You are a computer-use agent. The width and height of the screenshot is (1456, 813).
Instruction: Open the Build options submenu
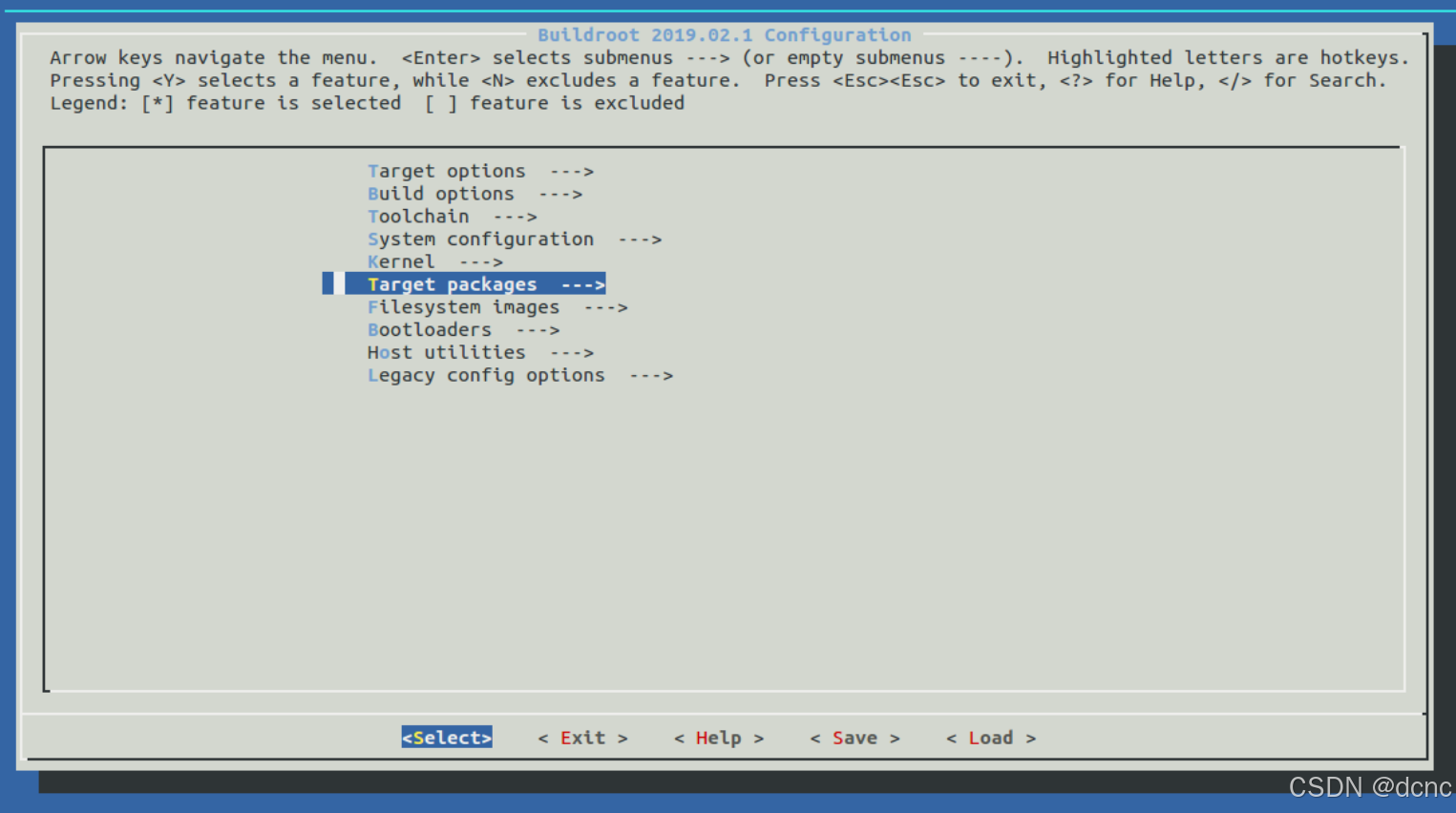[475, 194]
